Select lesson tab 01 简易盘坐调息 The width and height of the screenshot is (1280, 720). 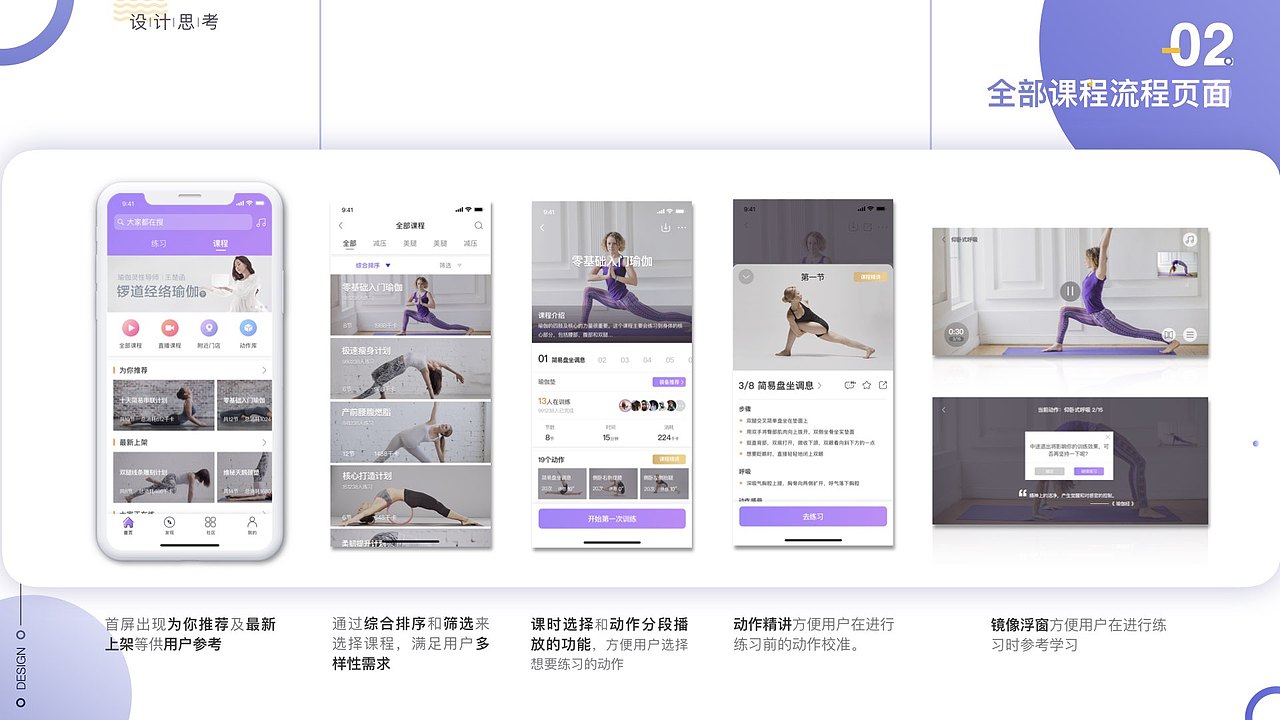tap(562, 359)
